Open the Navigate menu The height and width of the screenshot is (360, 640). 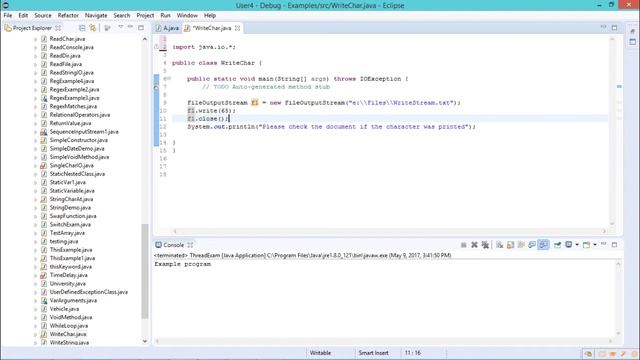[x=96, y=15]
